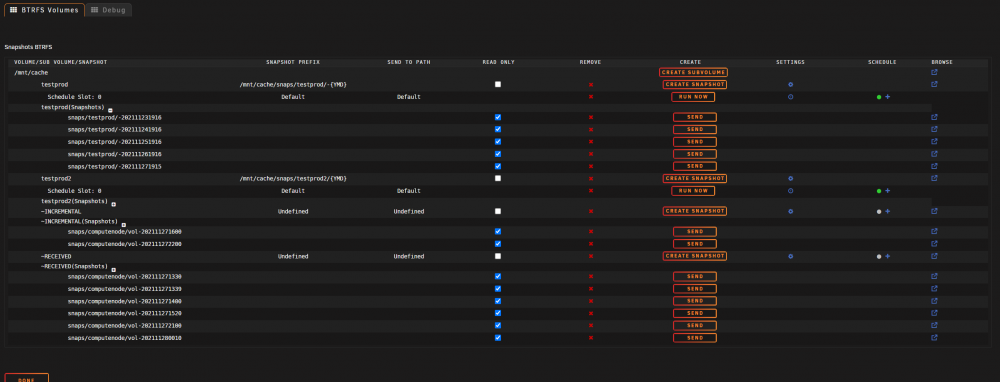Uncheck read only on snaps/testprod/-202111231916
Image resolution: width=1000 pixels, height=382 pixels.
pos(497,117)
